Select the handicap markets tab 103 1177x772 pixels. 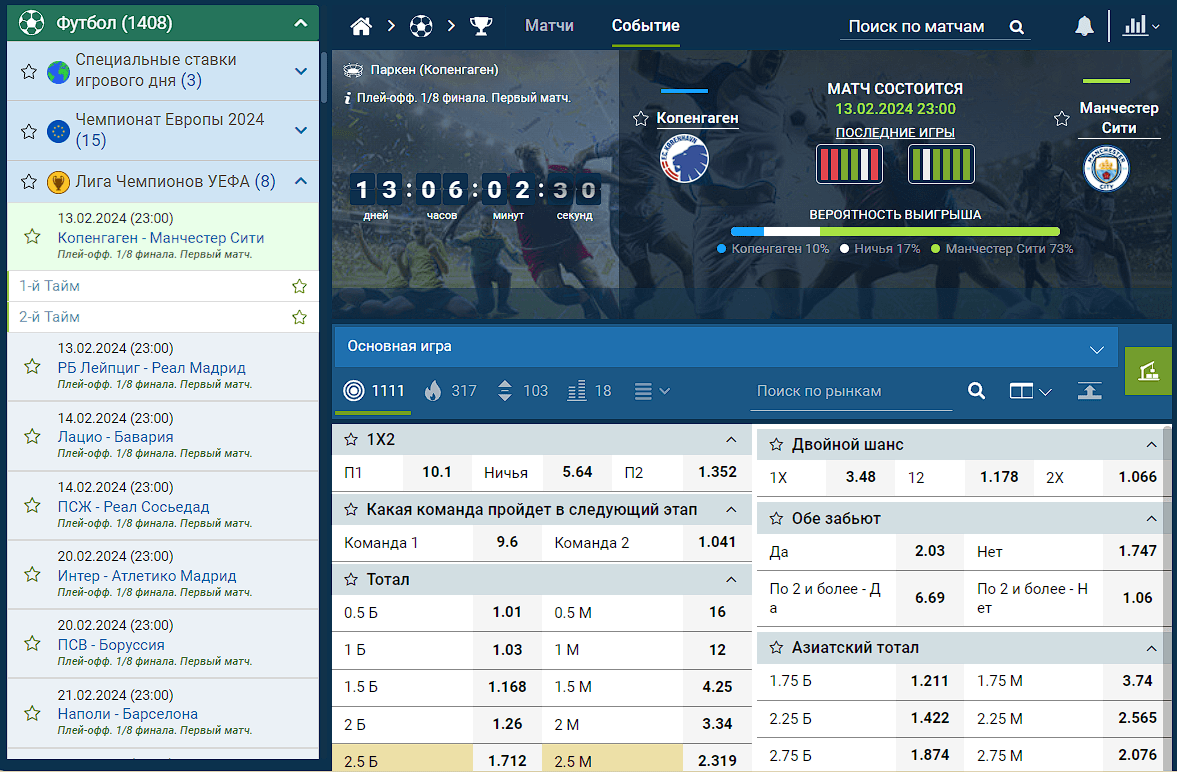tap(522, 391)
